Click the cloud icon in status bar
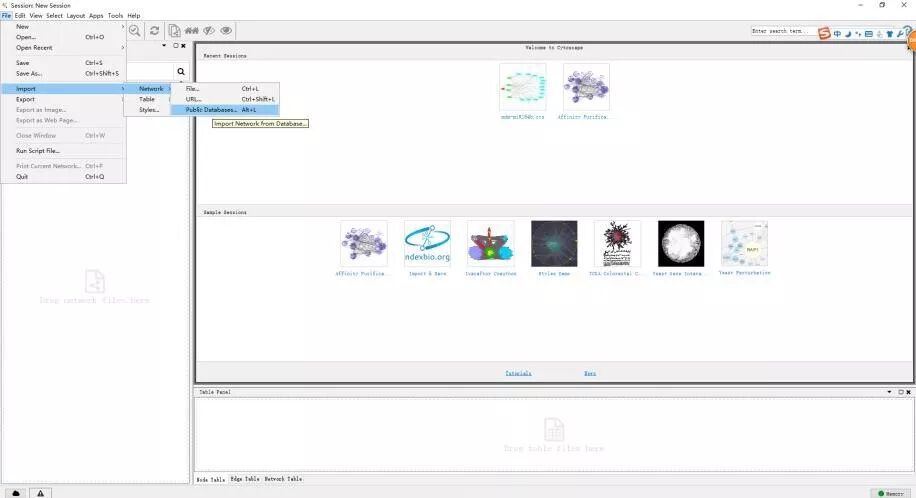This screenshot has height=498, width=916. (16, 493)
